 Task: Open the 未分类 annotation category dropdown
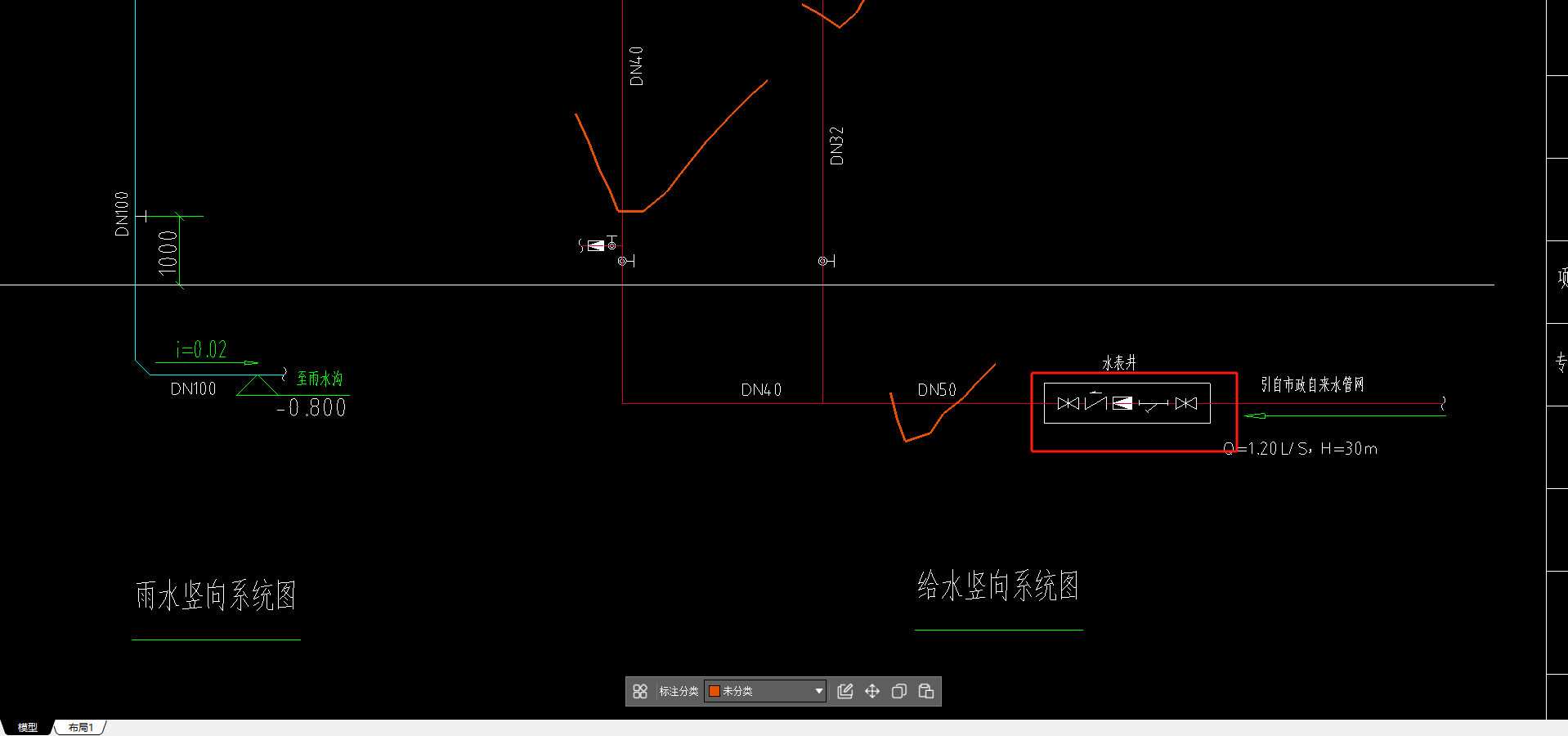tap(765, 691)
